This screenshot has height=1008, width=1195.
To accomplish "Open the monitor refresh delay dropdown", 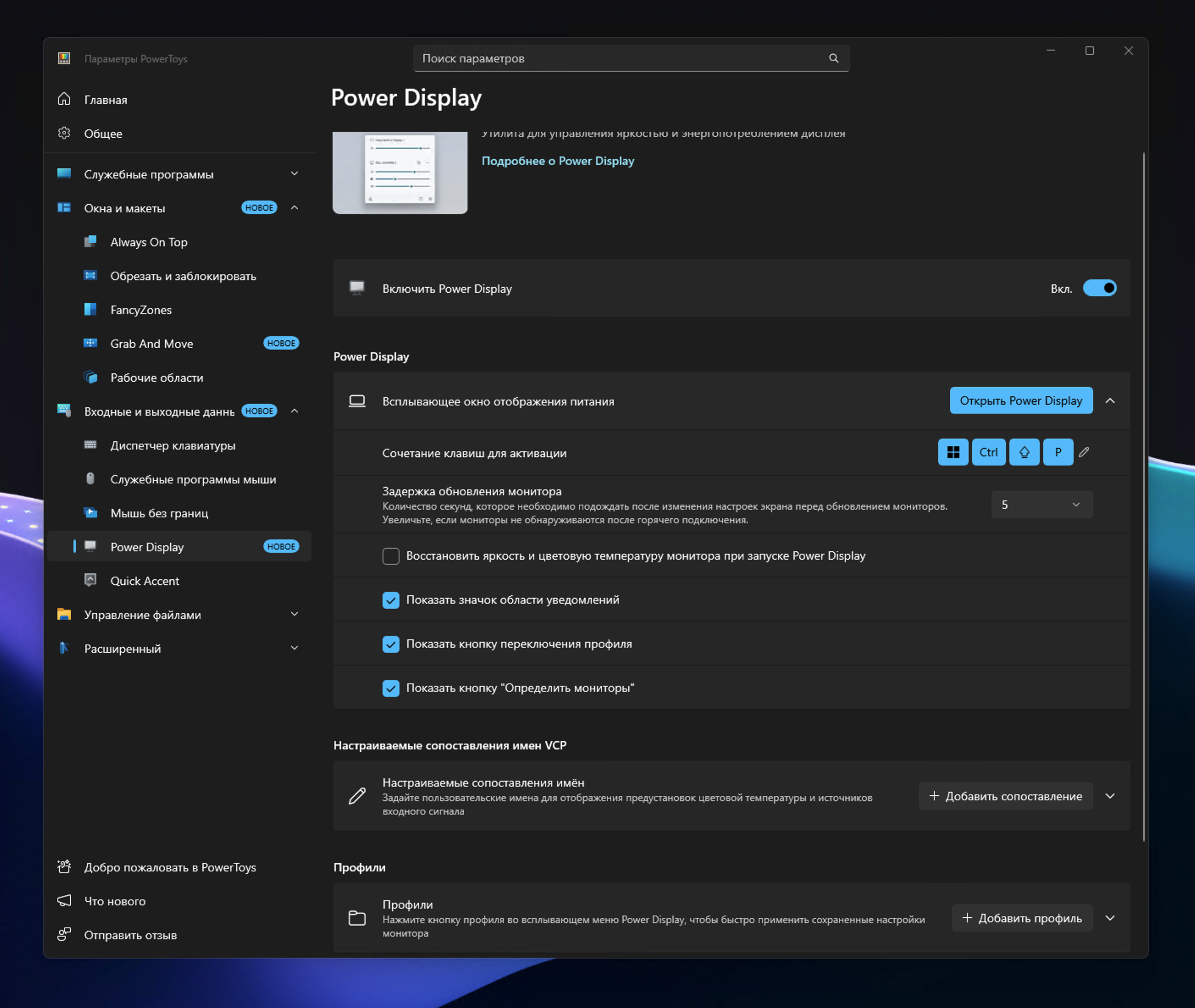I will pos(1041,505).
